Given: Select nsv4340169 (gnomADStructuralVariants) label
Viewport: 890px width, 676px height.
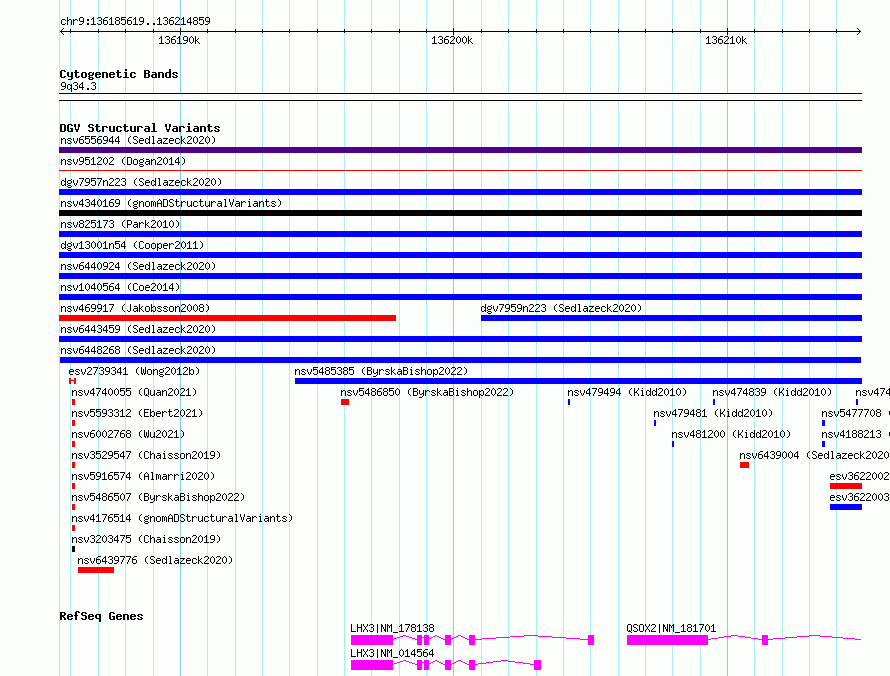Looking at the screenshot, I should click(171, 203).
